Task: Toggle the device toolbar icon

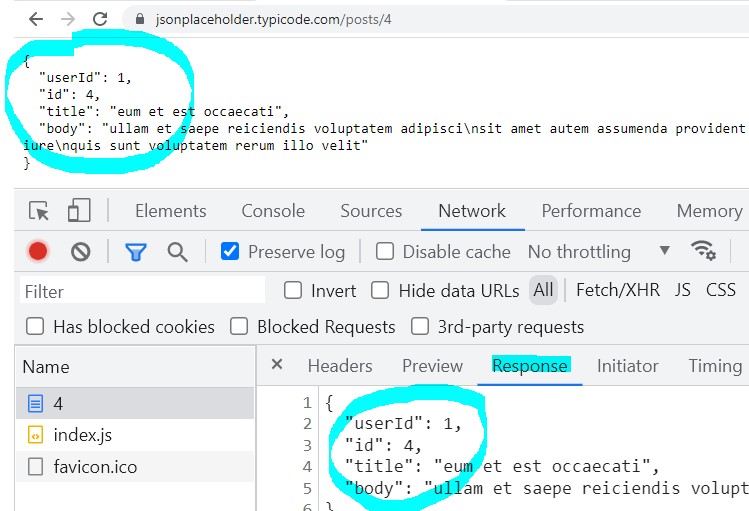Action: (x=79, y=211)
